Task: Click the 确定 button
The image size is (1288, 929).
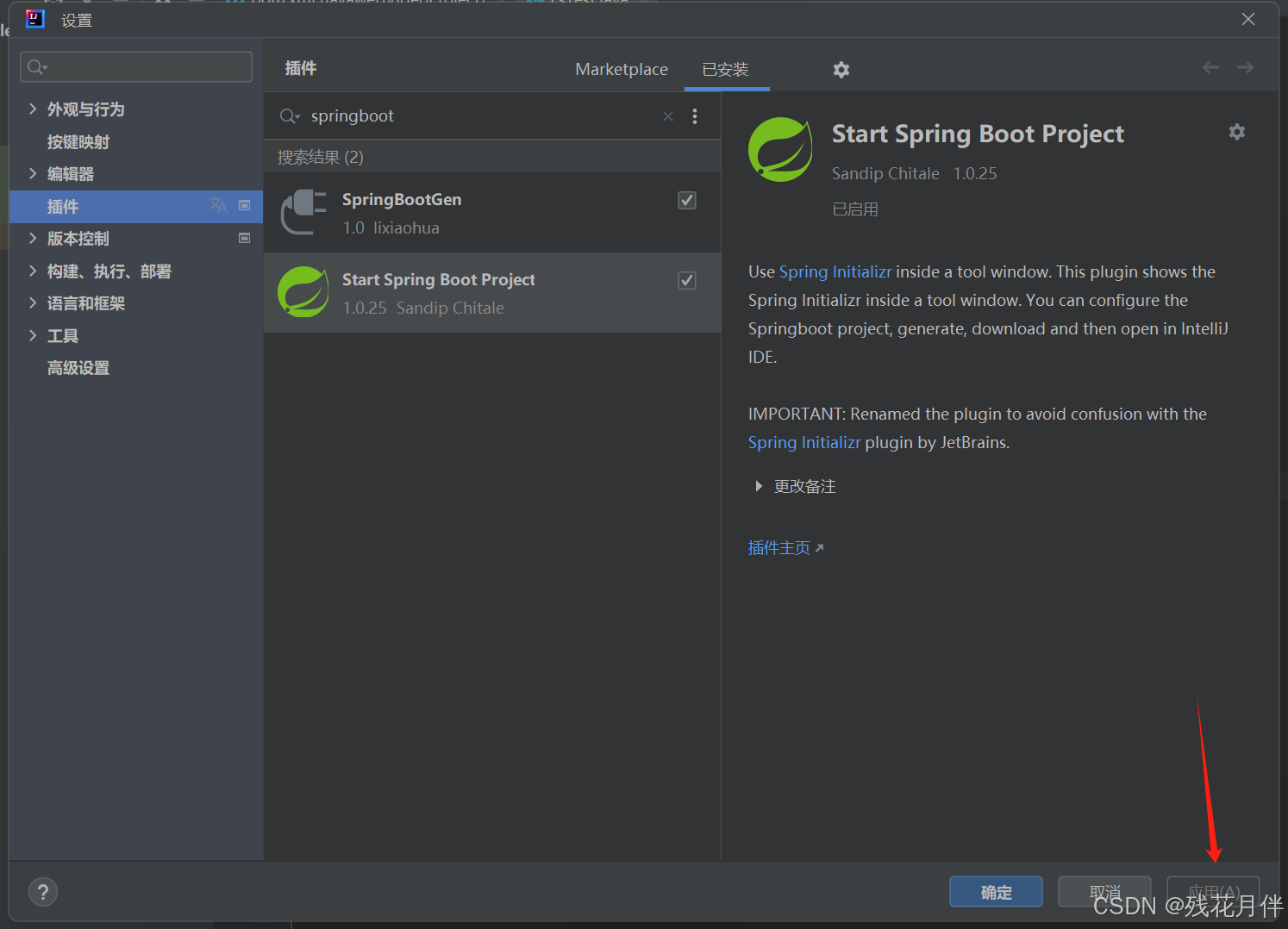Action: coord(996,892)
